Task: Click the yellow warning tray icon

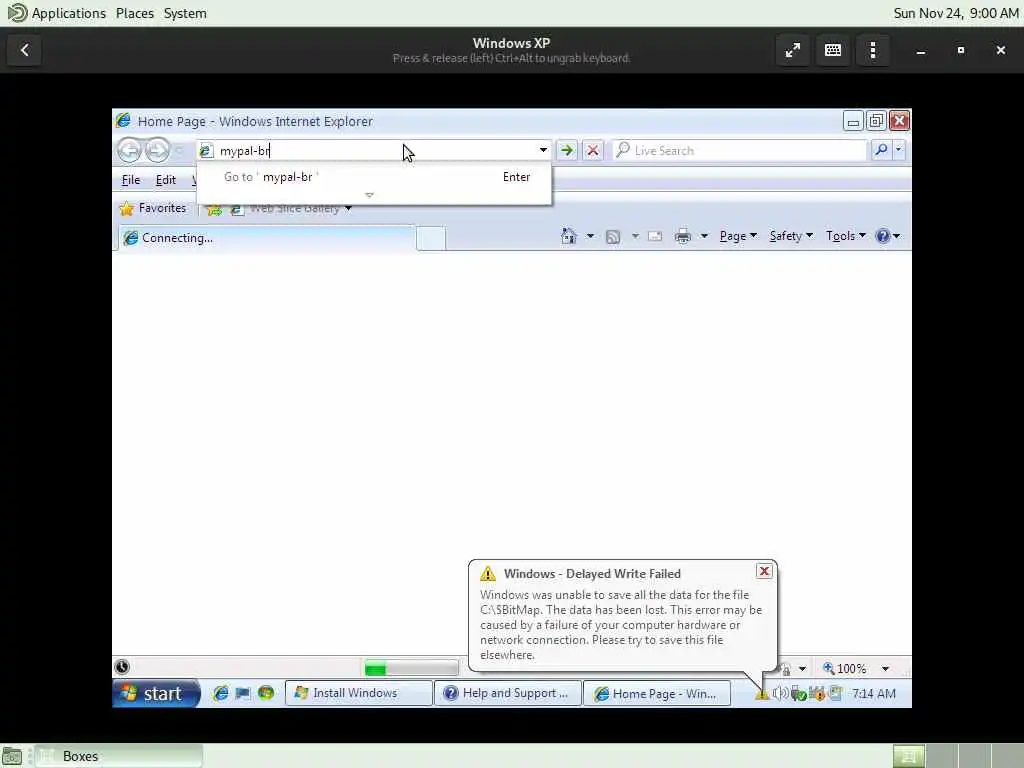Action: 761,694
